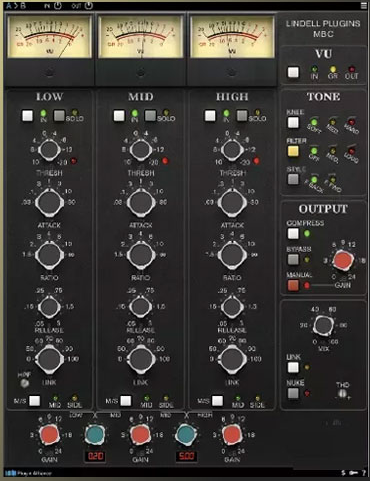Click the A>B compare button
This screenshot has height=484, width=370.
[x=16, y=6]
